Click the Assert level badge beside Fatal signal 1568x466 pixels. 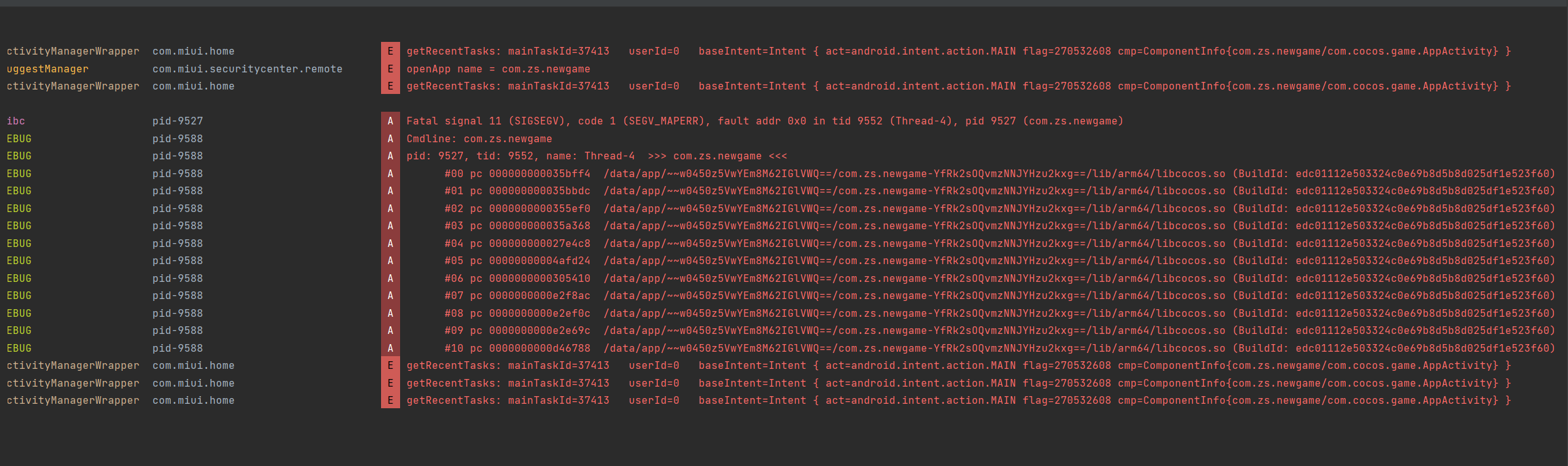click(x=390, y=121)
